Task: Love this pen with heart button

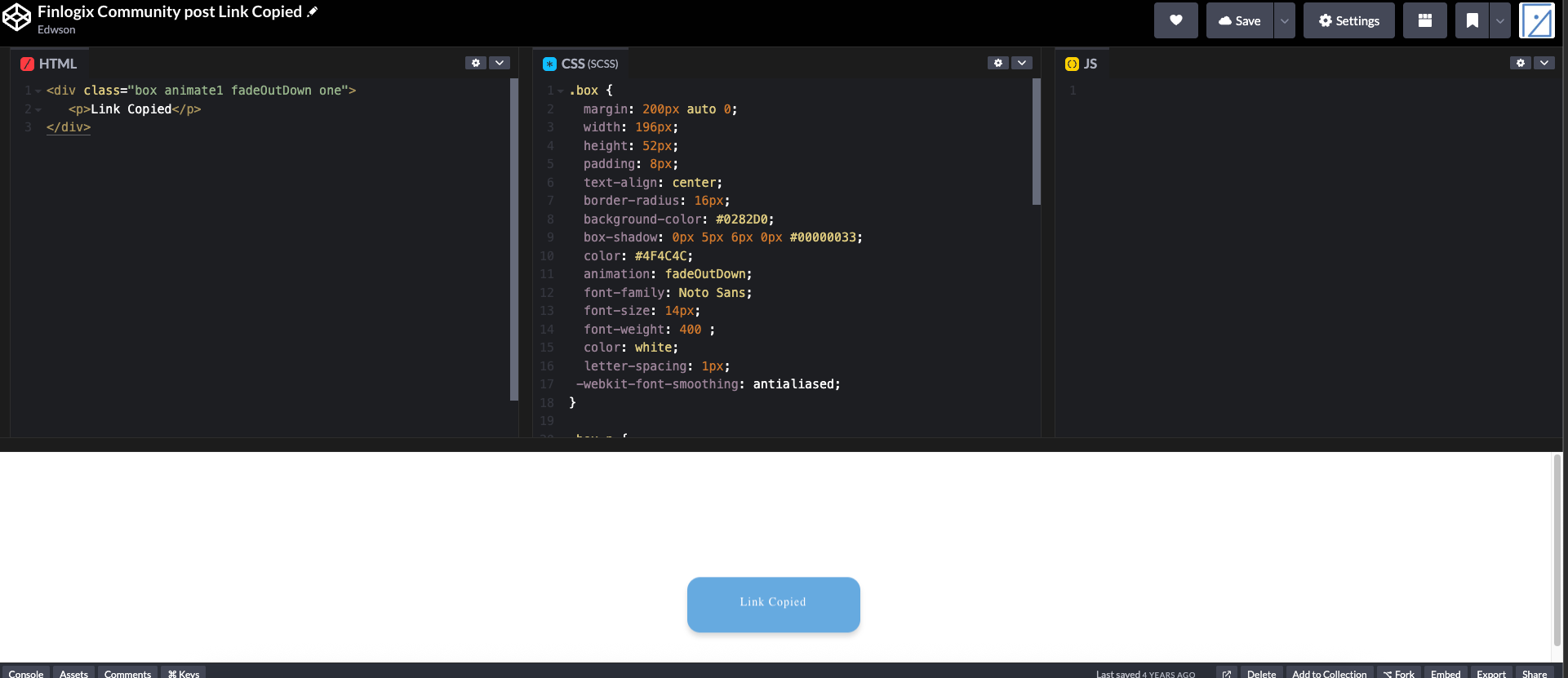Action: click(1175, 20)
